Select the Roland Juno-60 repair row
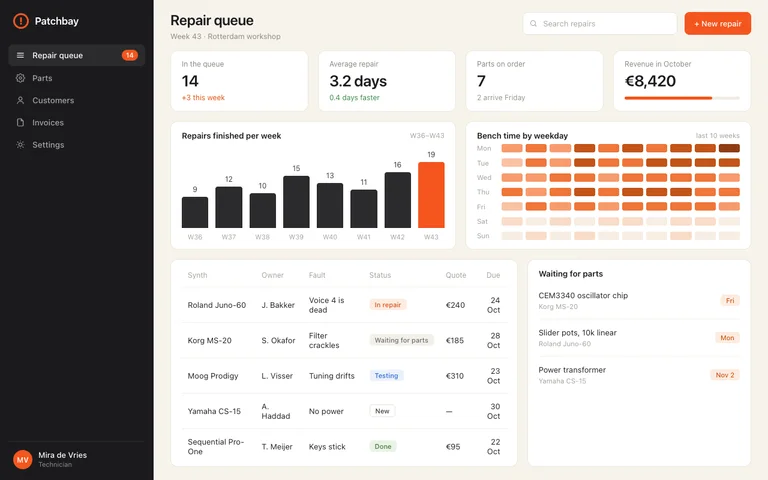This screenshot has width=768, height=480. 344,305
